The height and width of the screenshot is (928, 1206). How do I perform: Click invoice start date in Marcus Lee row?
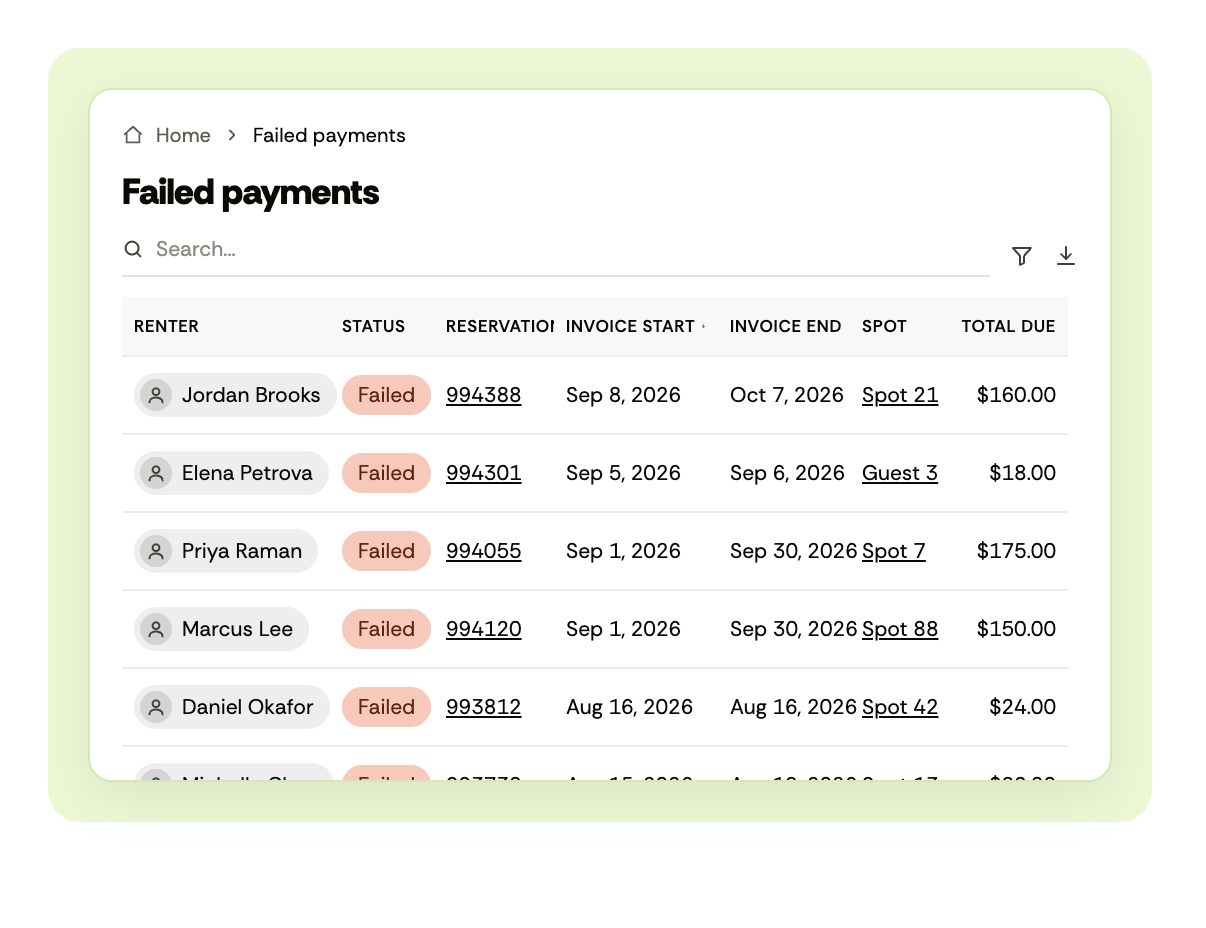point(623,629)
